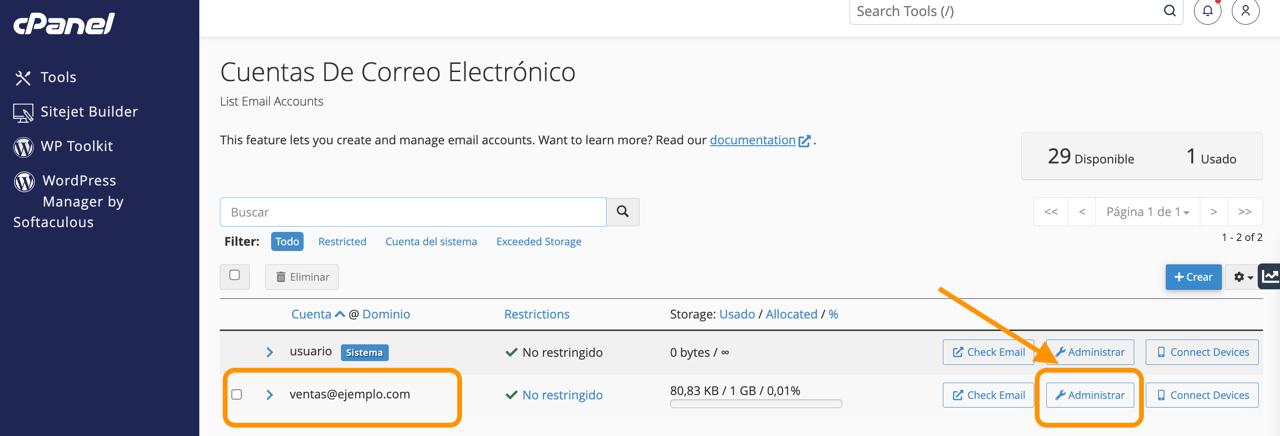
Task: Open the notifications bell icon
Action: tap(1208, 11)
